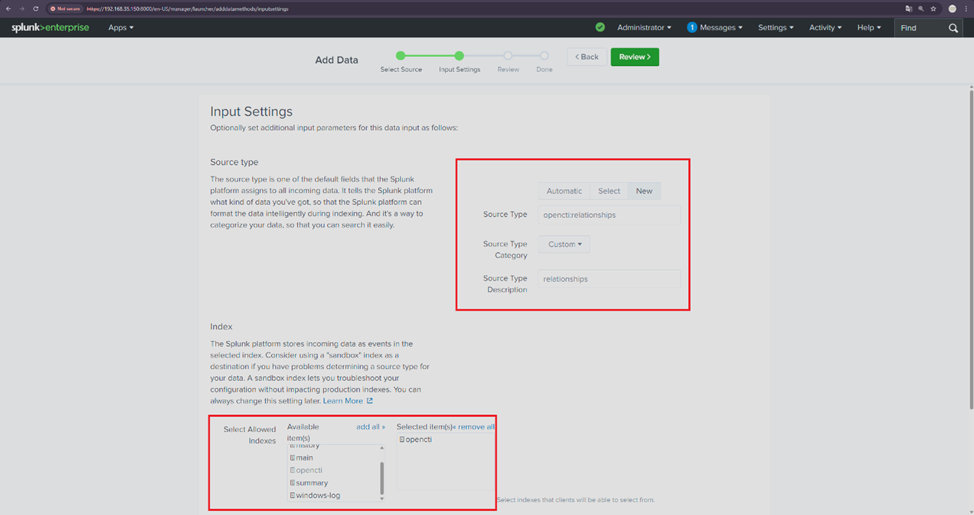Open the Custom source type category dropdown
This screenshot has width=974, height=515.
[564, 244]
